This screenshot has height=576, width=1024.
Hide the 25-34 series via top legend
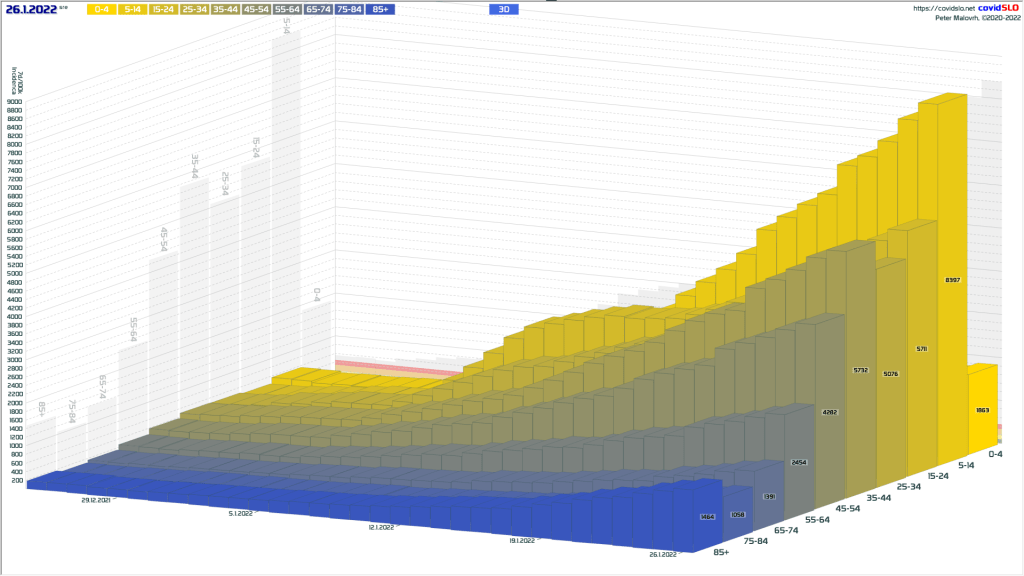(x=194, y=9)
